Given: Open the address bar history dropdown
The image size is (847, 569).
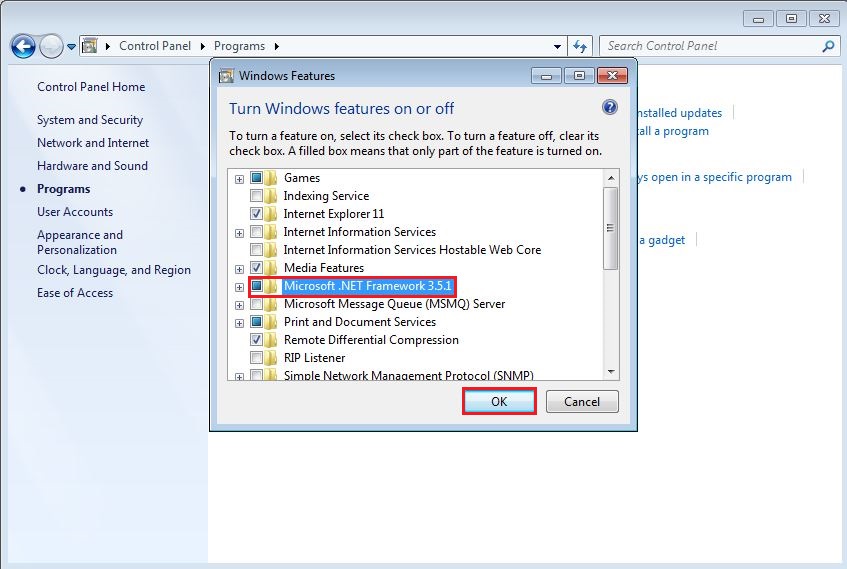Looking at the screenshot, I should [x=557, y=46].
